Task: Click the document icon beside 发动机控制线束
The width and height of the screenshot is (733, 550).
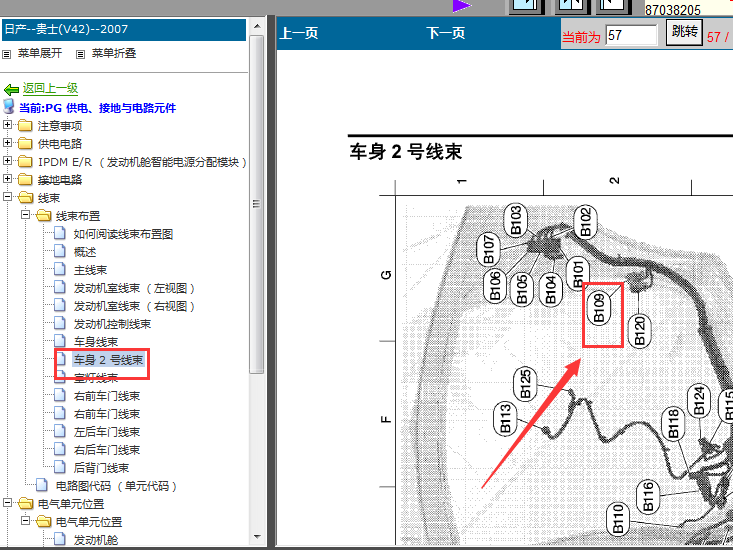Action: point(60,323)
